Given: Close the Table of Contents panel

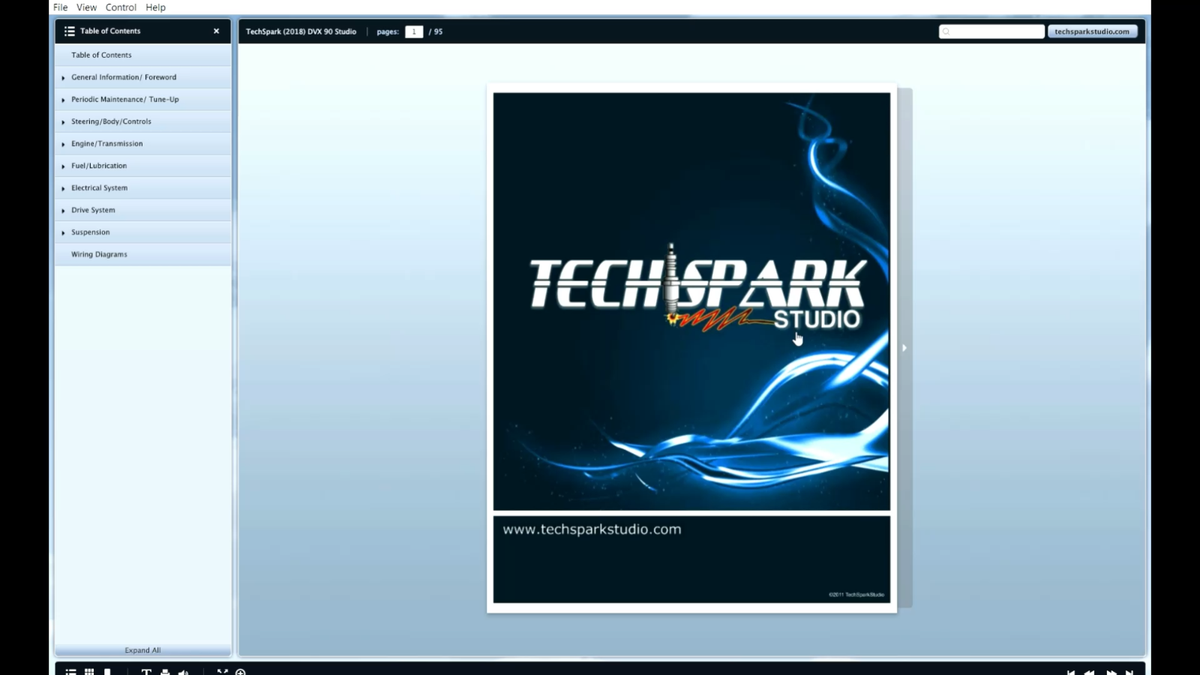Looking at the screenshot, I should 216,31.
